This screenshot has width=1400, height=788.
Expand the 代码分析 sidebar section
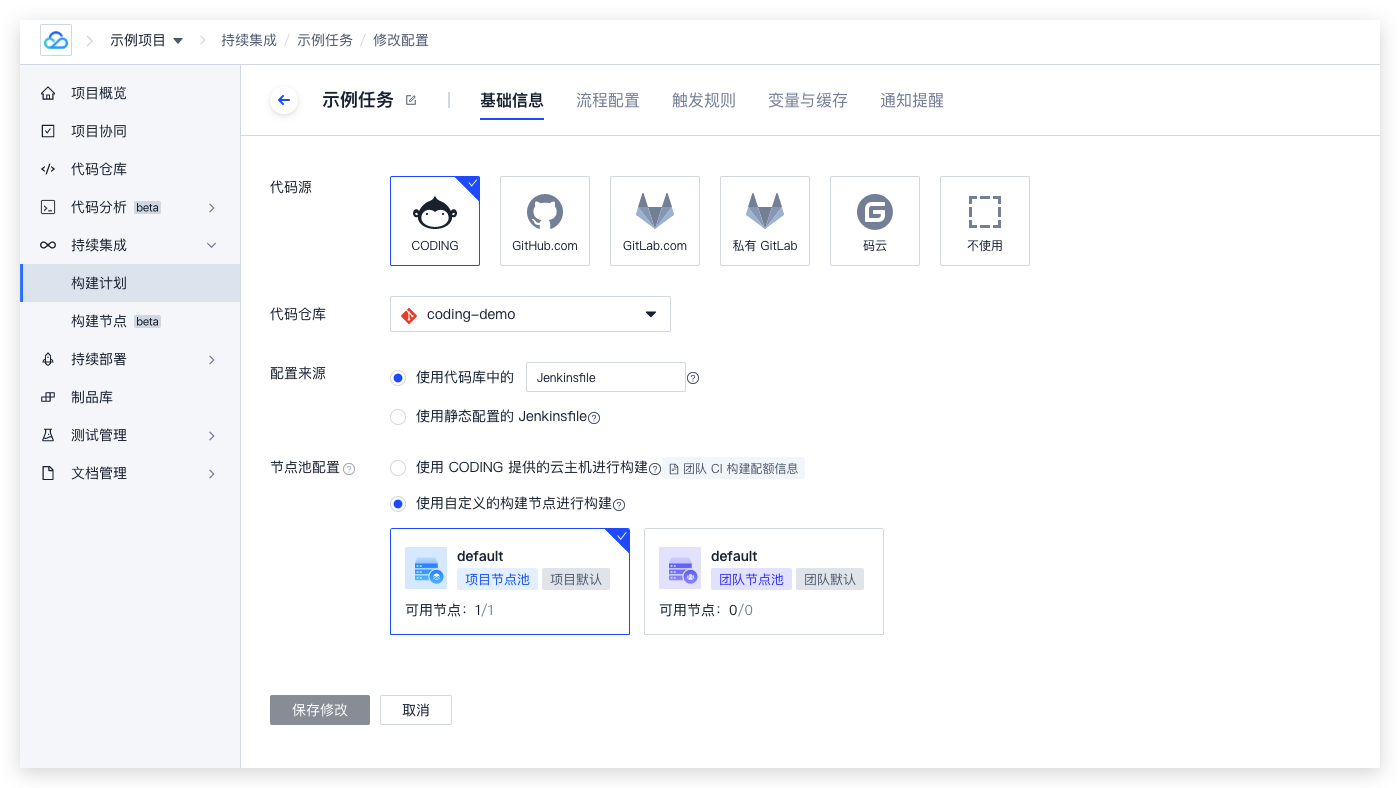coord(212,207)
